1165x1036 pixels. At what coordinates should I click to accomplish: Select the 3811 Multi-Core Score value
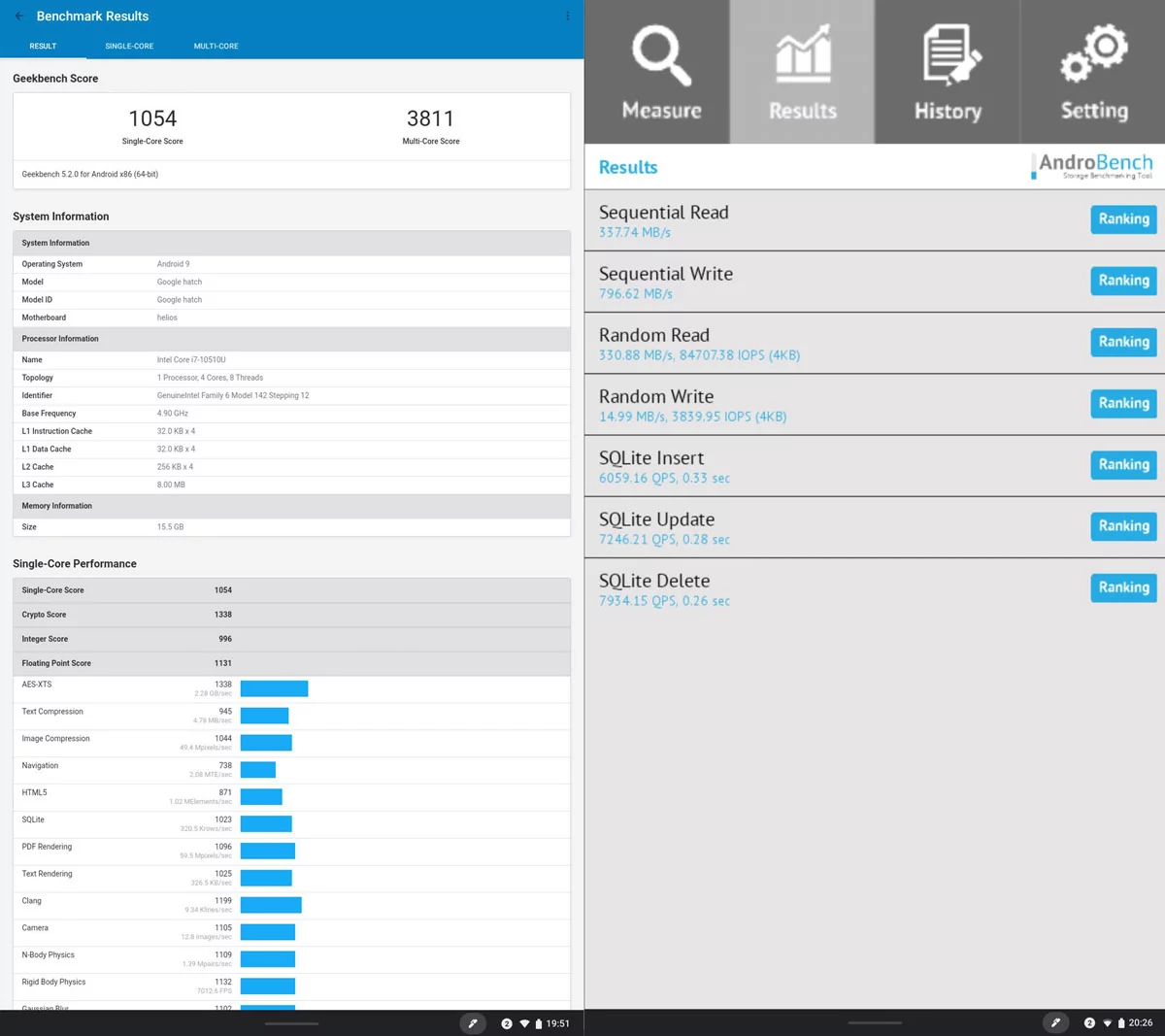[x=430, y=118]
